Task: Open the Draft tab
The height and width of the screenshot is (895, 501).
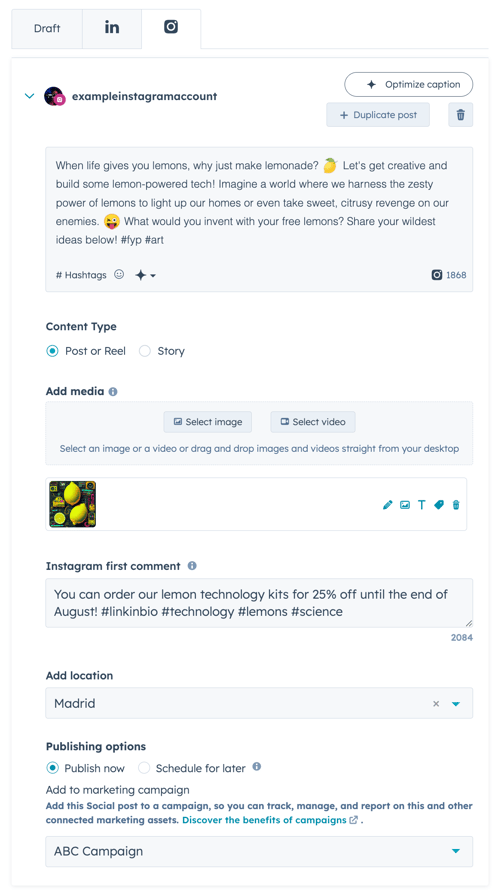Action: [x=47, y=29]
